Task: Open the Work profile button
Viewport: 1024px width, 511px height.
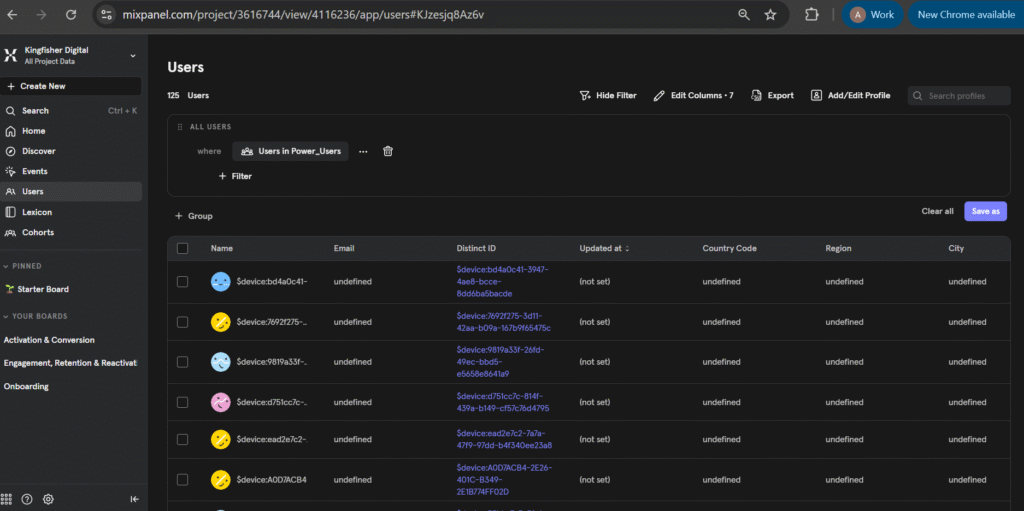Action: pos(872,14)
